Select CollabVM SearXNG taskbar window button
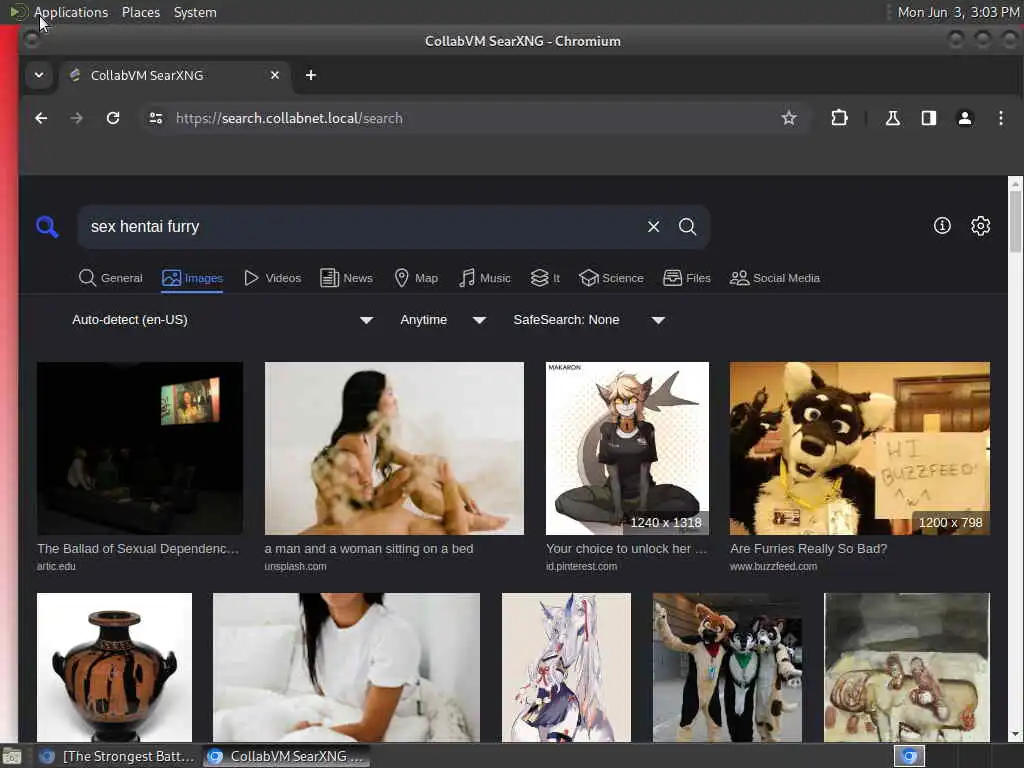 (286, 756)
